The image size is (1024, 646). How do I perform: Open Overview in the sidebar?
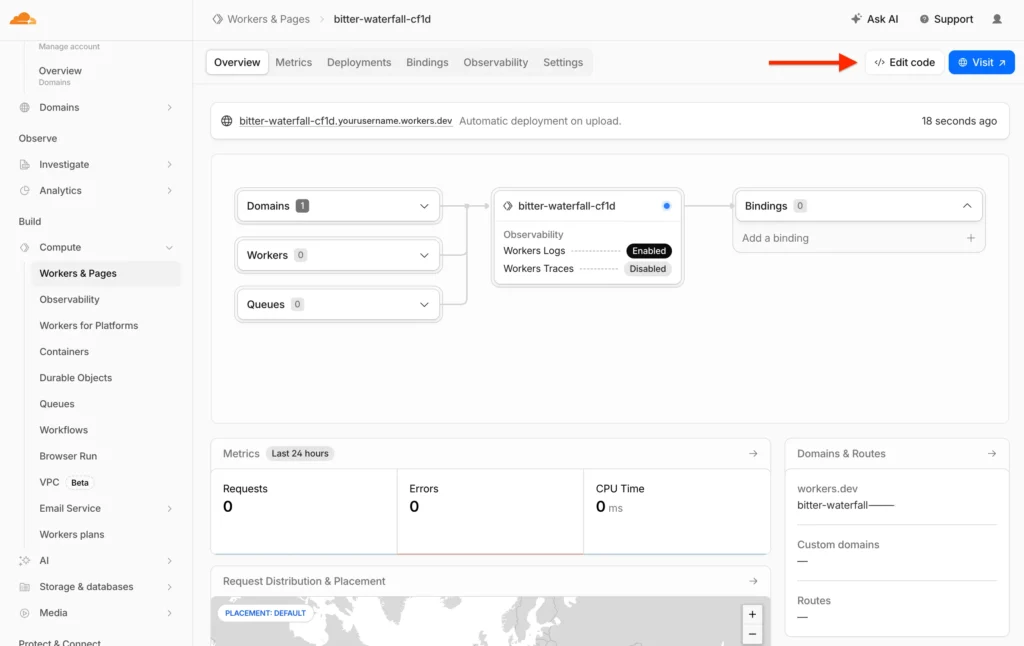point(60,71)
